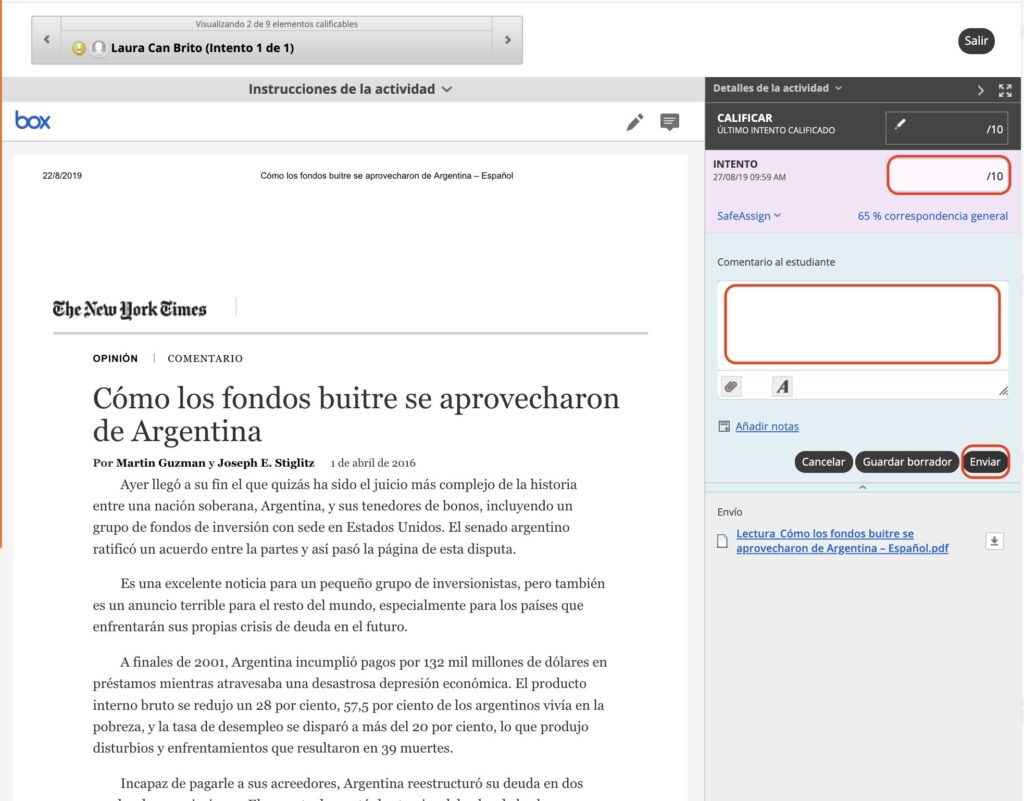Click the Comentario al estudiante text box

tap(861, 324)
